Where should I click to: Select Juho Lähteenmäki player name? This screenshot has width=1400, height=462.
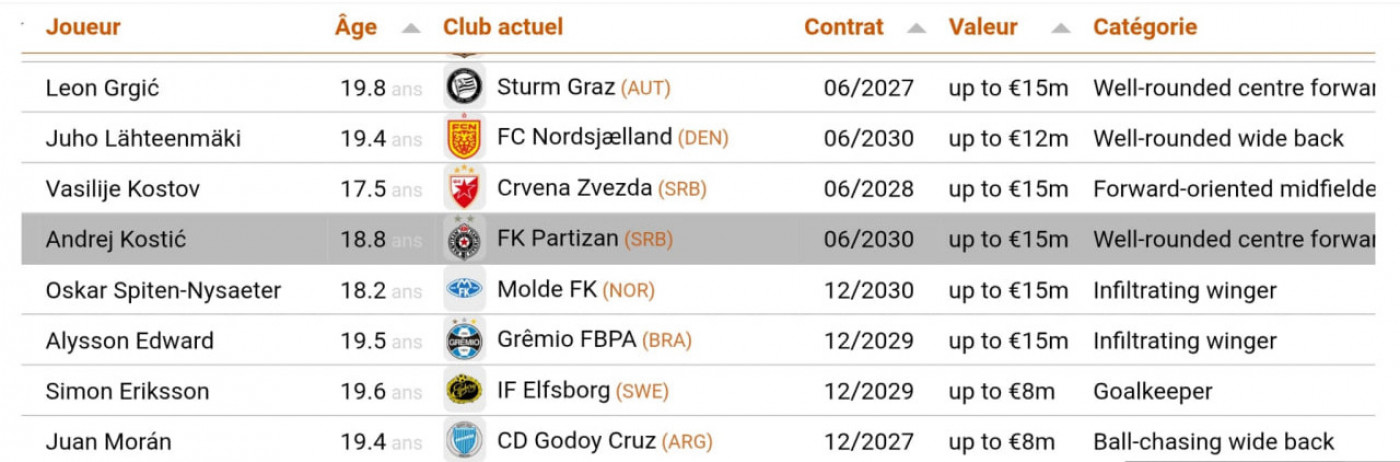(x=143, y=138)
